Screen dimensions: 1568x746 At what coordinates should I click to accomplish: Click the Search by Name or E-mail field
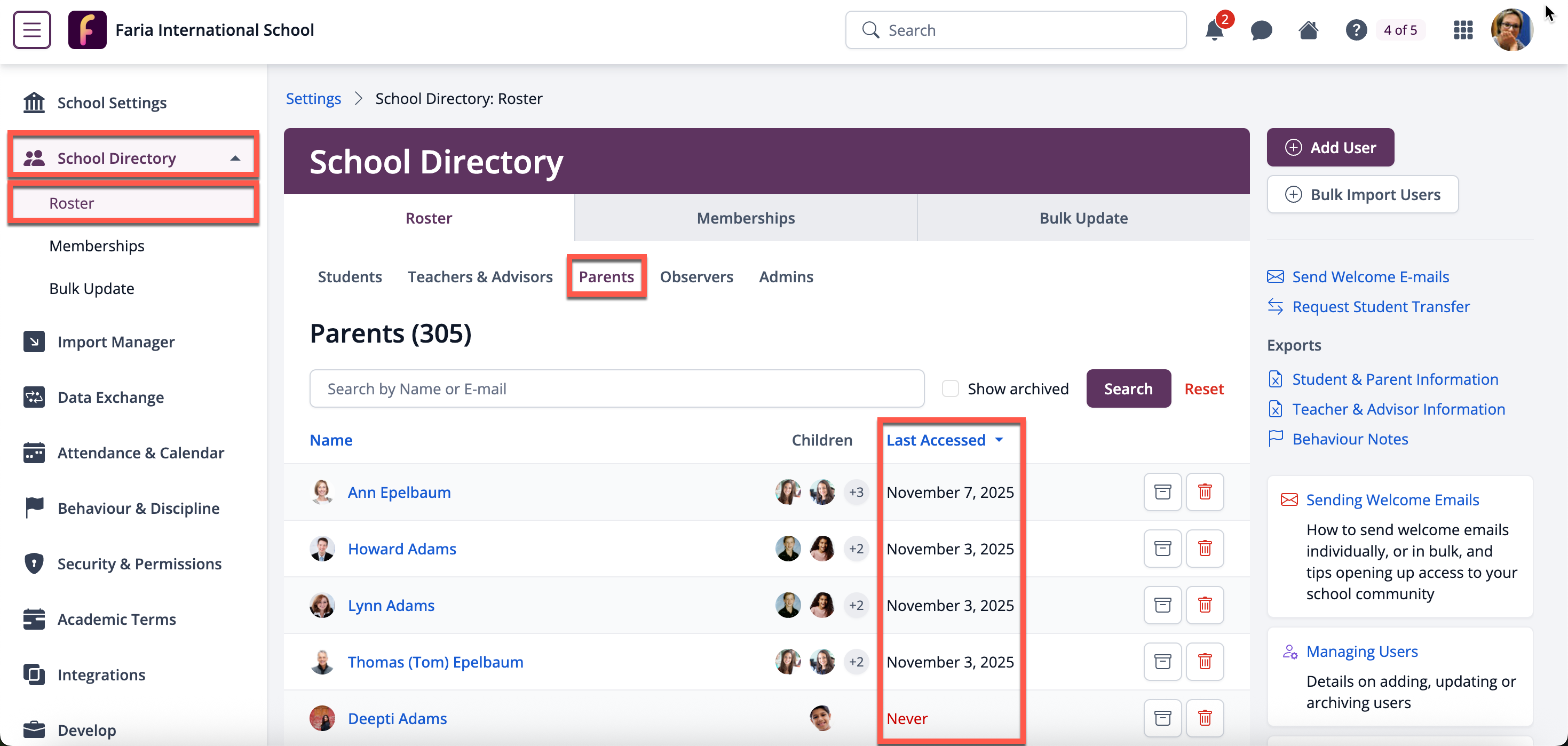tap(616, 388)
